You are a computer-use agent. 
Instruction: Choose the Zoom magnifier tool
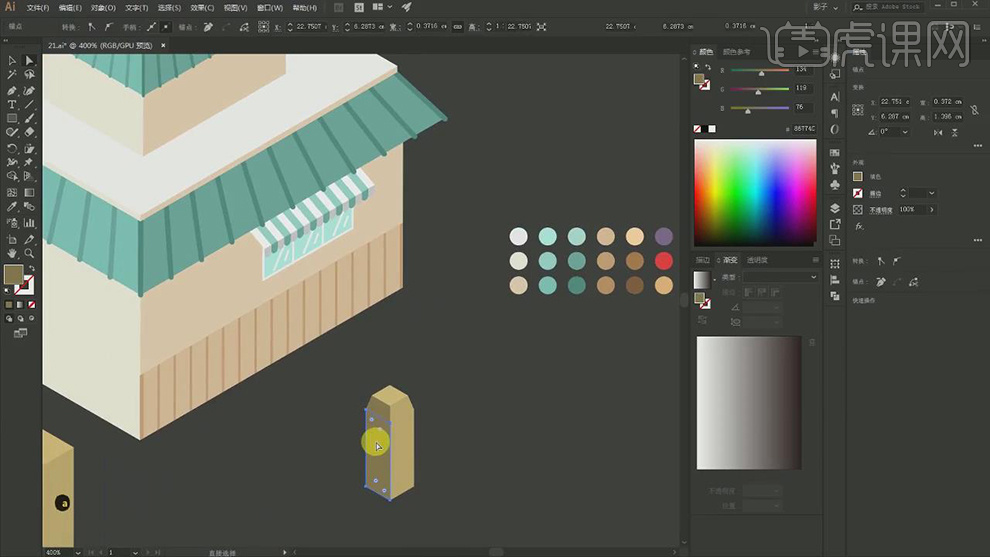(29, 254)
